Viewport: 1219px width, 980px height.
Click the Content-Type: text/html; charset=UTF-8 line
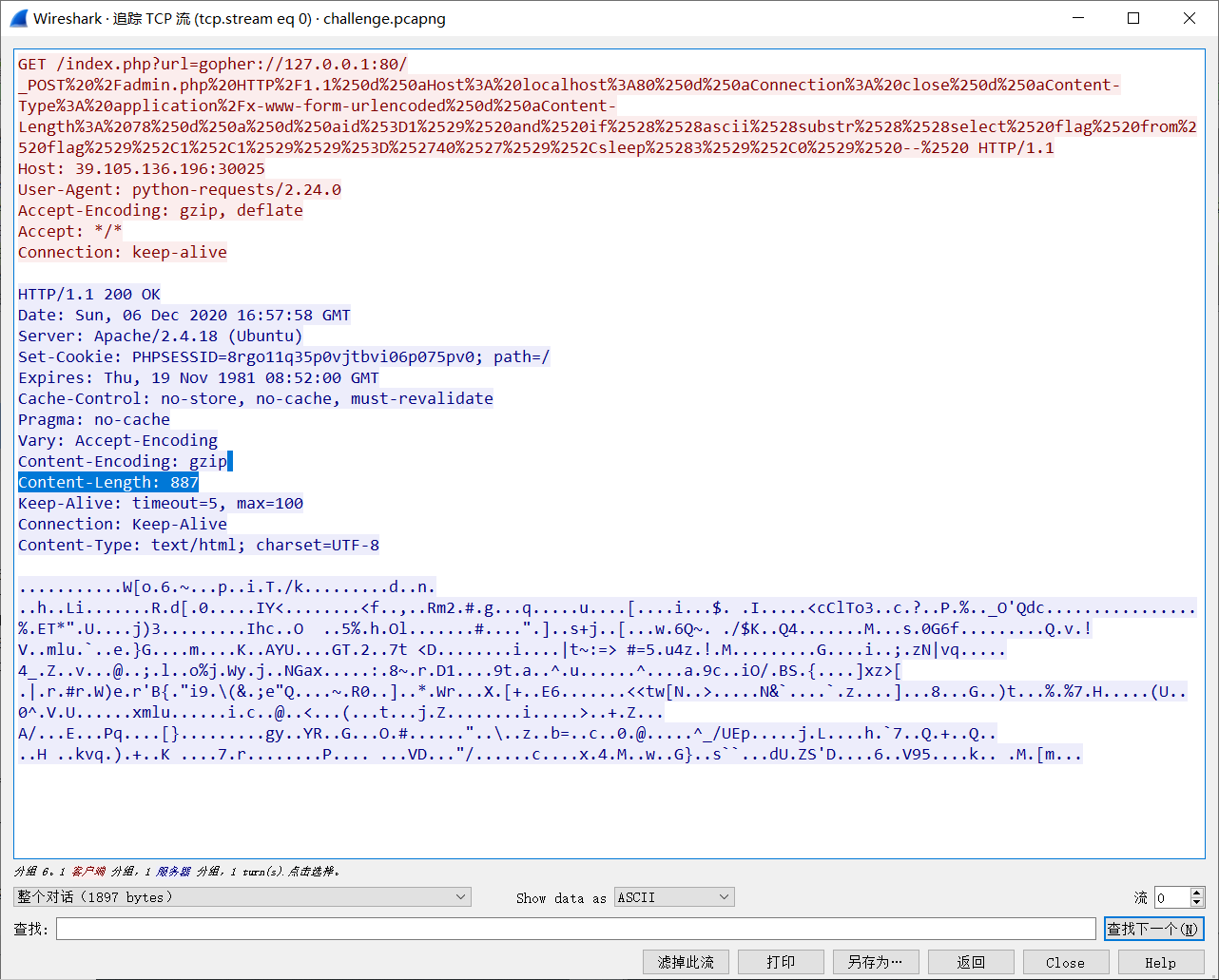(199, 546)
